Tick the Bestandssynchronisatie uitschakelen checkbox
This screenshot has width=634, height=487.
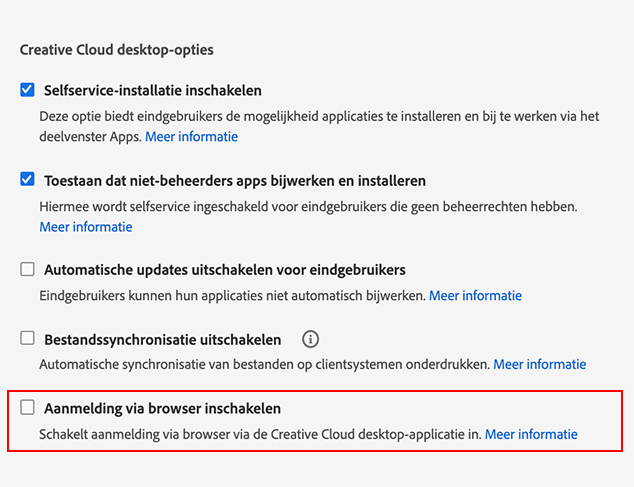tap(28, 339)
